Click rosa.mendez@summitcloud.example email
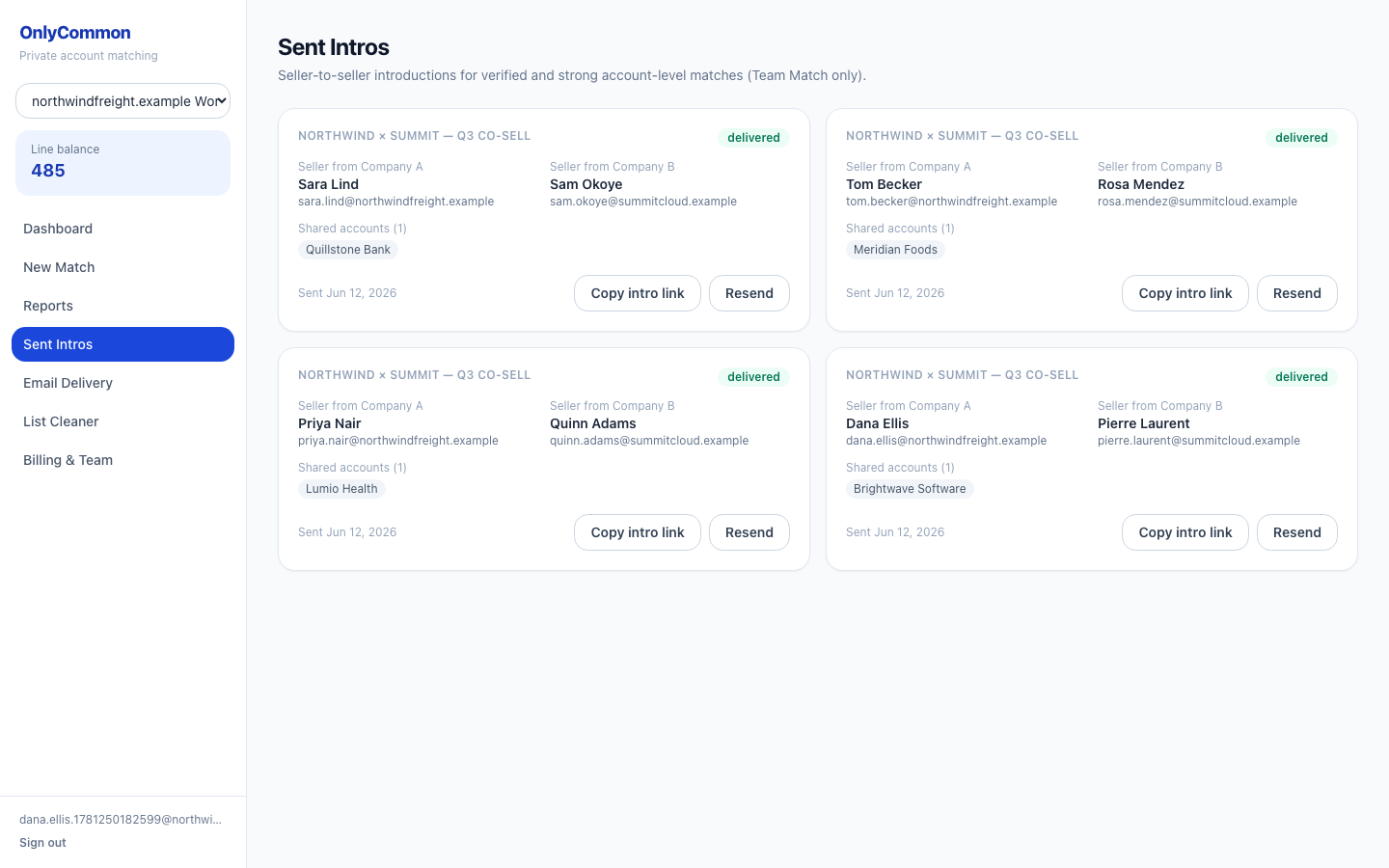Screen dimensions: 1389x868 1197,202
